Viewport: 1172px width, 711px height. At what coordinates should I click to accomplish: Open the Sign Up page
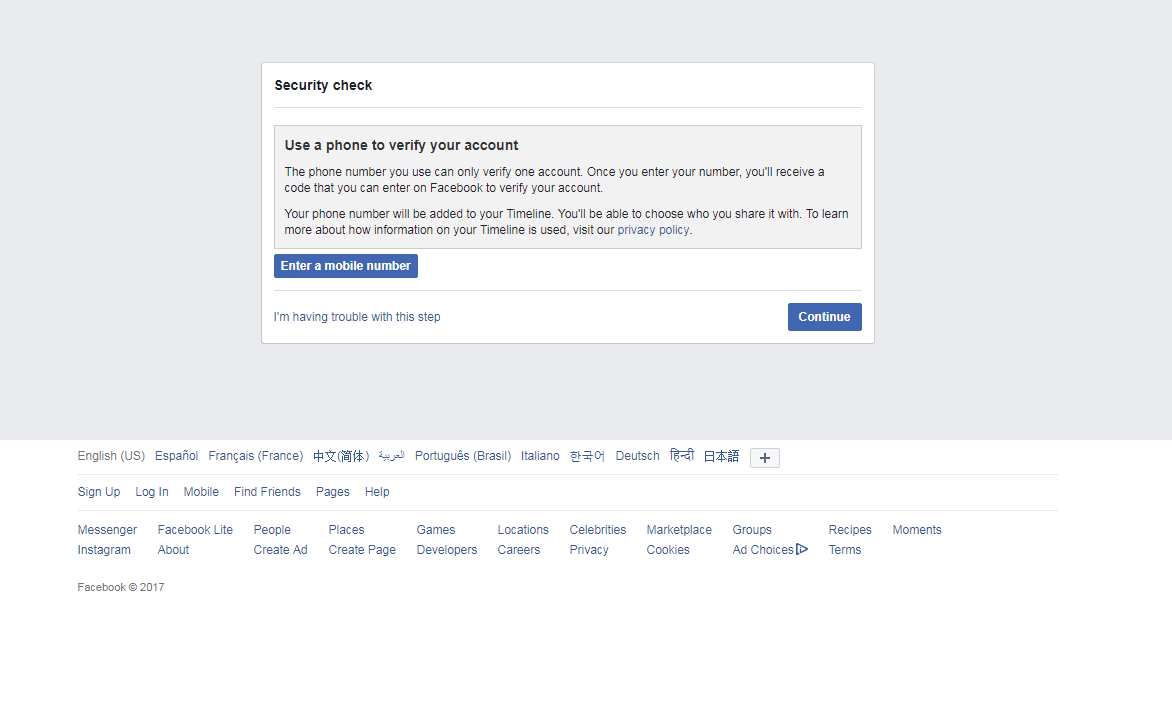tap(98, 491)
